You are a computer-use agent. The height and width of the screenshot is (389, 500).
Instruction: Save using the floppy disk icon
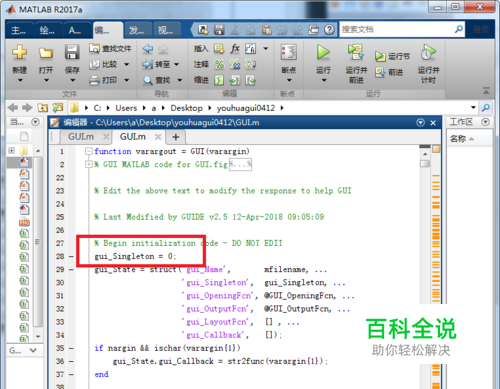(x=72, y=52)
